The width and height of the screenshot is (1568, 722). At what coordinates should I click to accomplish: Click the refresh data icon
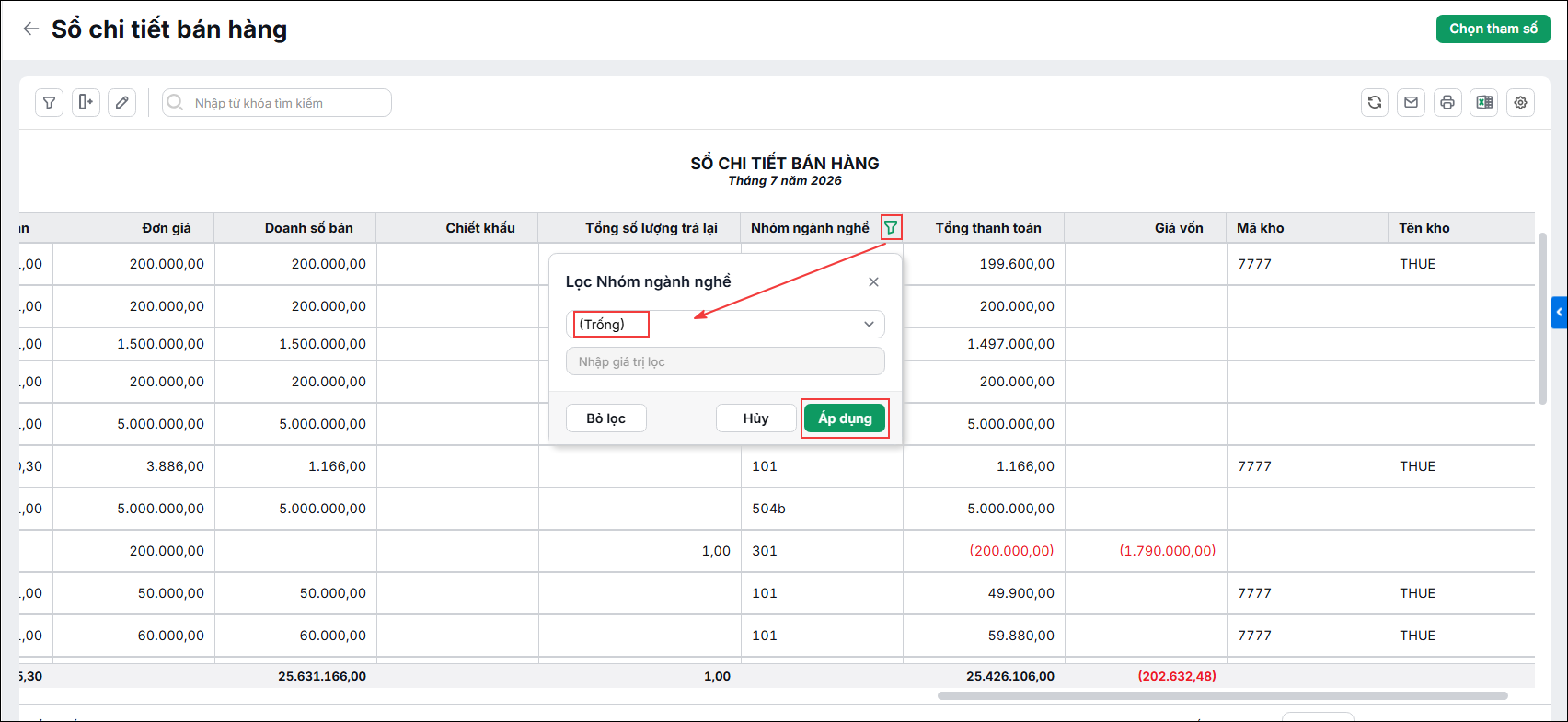(1375, 103)
